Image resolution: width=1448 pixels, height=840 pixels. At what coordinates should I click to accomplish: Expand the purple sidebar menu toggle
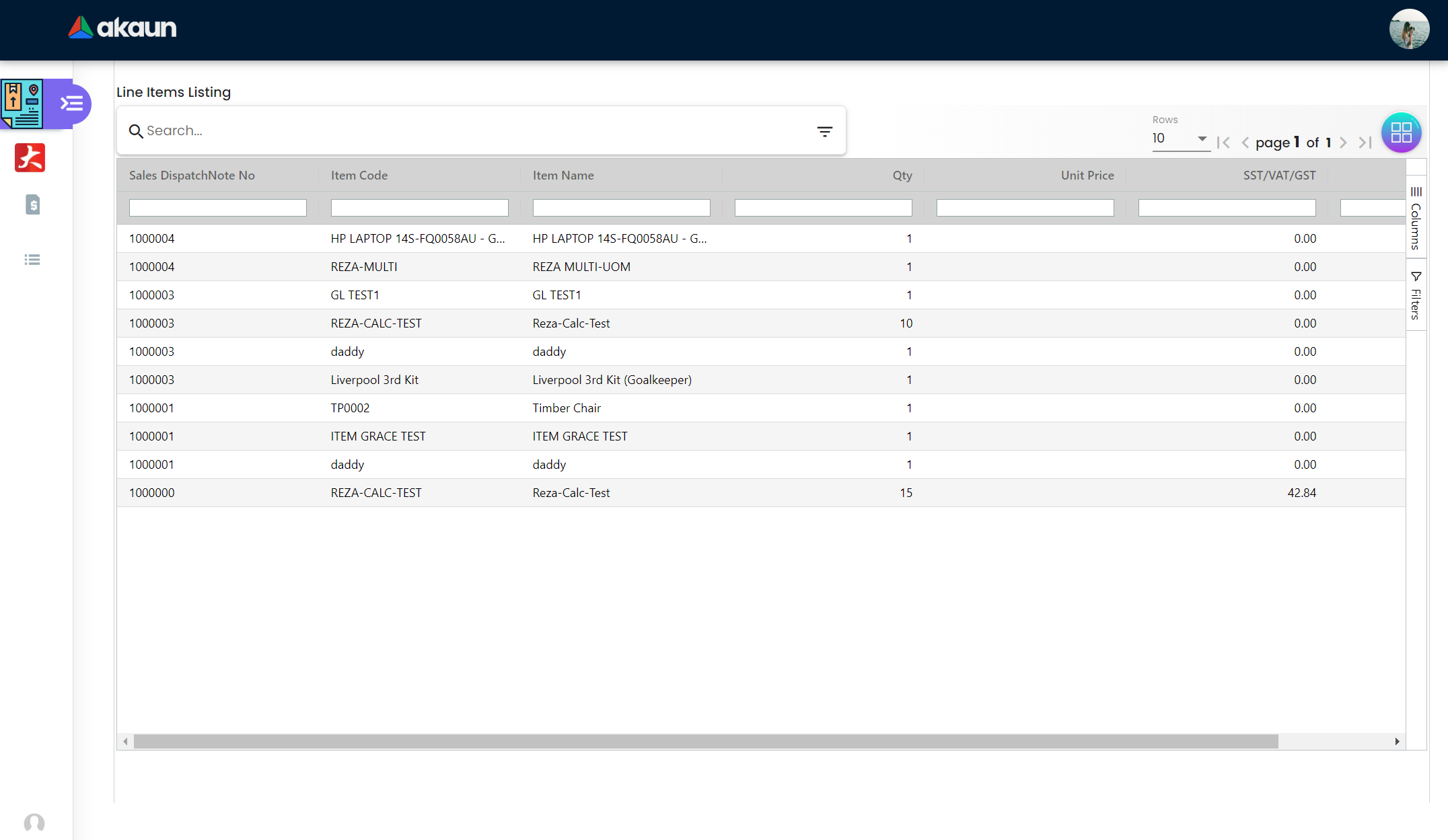pyautogui.click(x=72, y=104)
